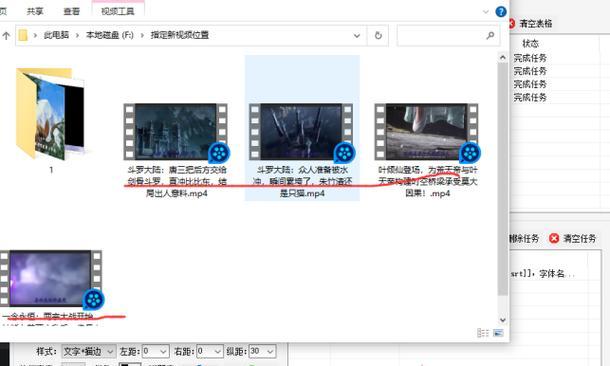Open the 左距 dropdown
The width and height of the screenshot is (610, 366).
pyautogui.click(x=155, y=352)
